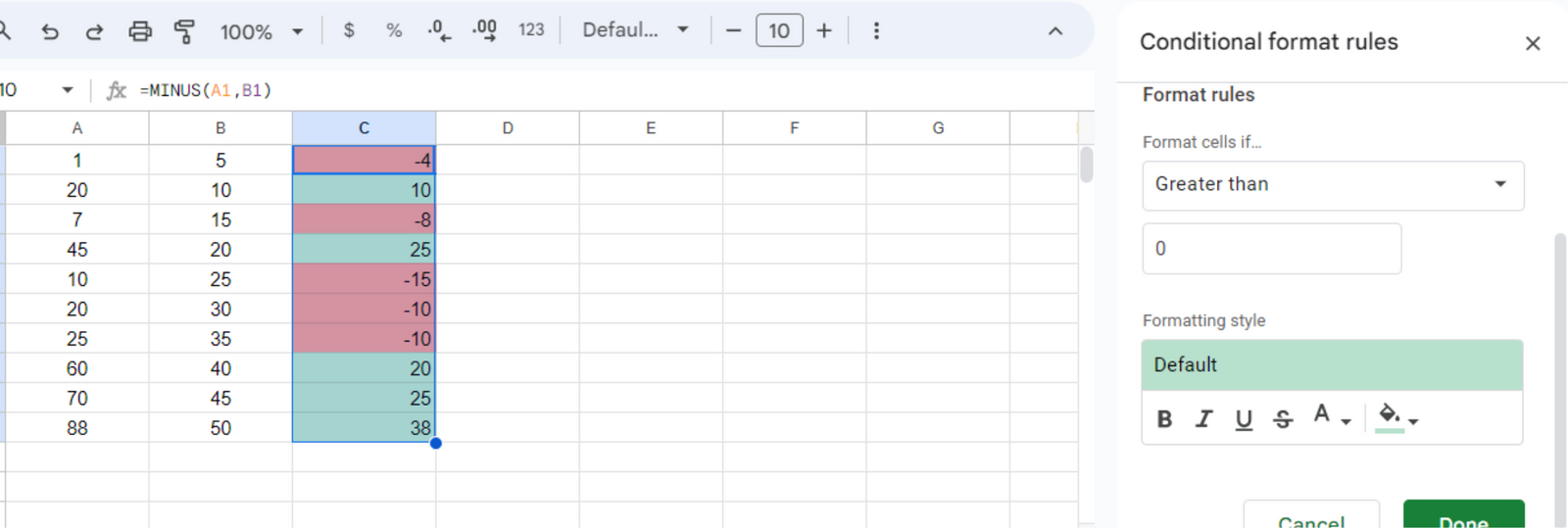Open the 'Greater than' condition dropdown
Image resolution: width=1568 pixels, height=528 pixels.
tap(1332, 185)
